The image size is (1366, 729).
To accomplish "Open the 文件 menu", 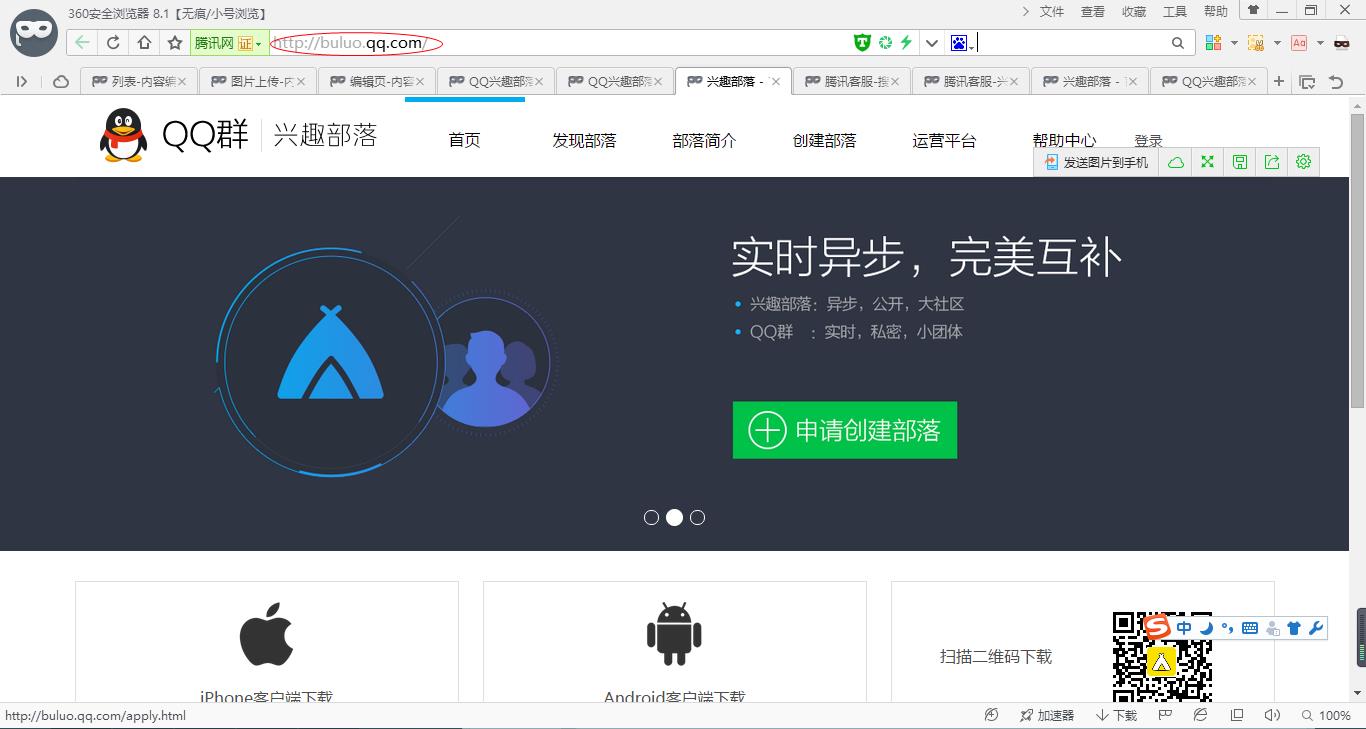I will tap(1052, 12).
